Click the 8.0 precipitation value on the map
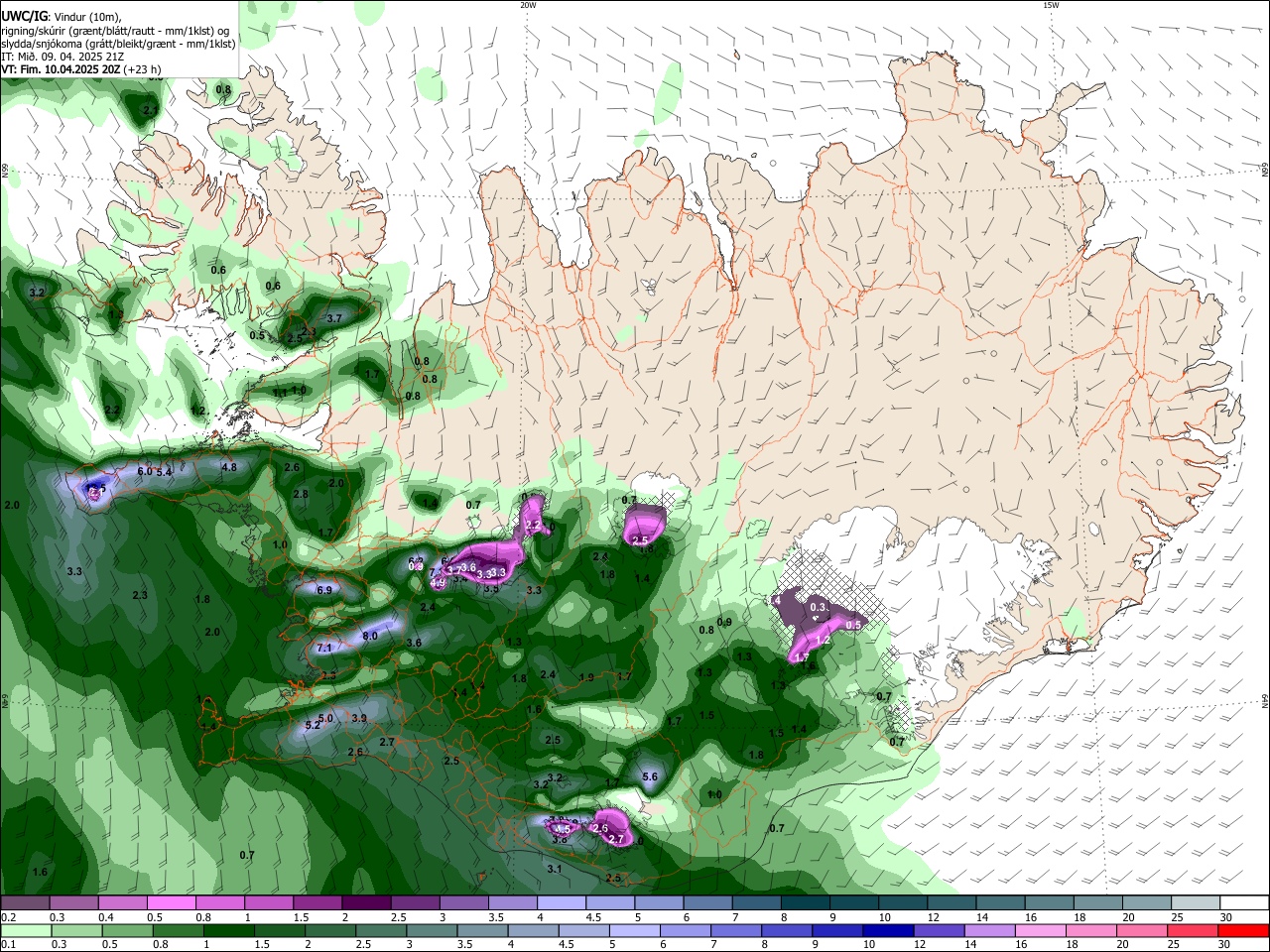 click(x=370, y=636)
